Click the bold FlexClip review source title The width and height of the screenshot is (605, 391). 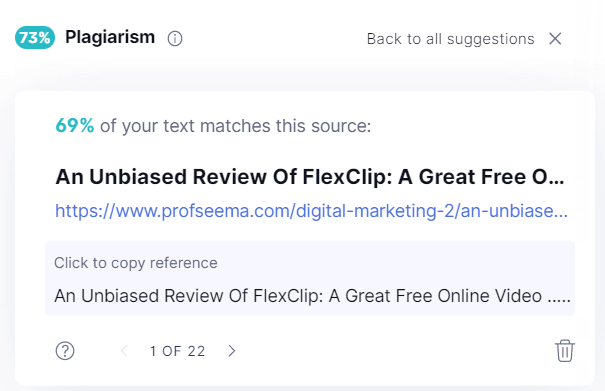(309, 177)
